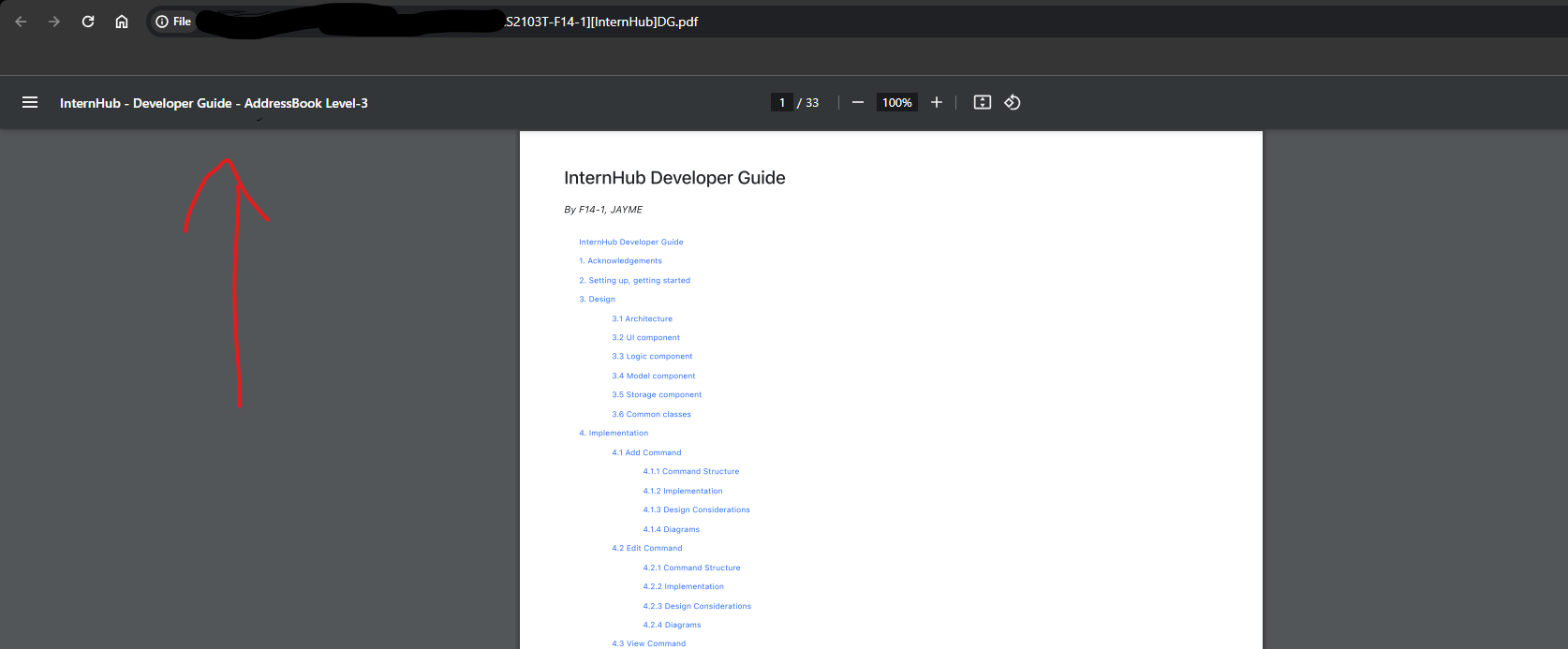
Task: Jump to 4.2.1 Command Structure
Action: 691,568
